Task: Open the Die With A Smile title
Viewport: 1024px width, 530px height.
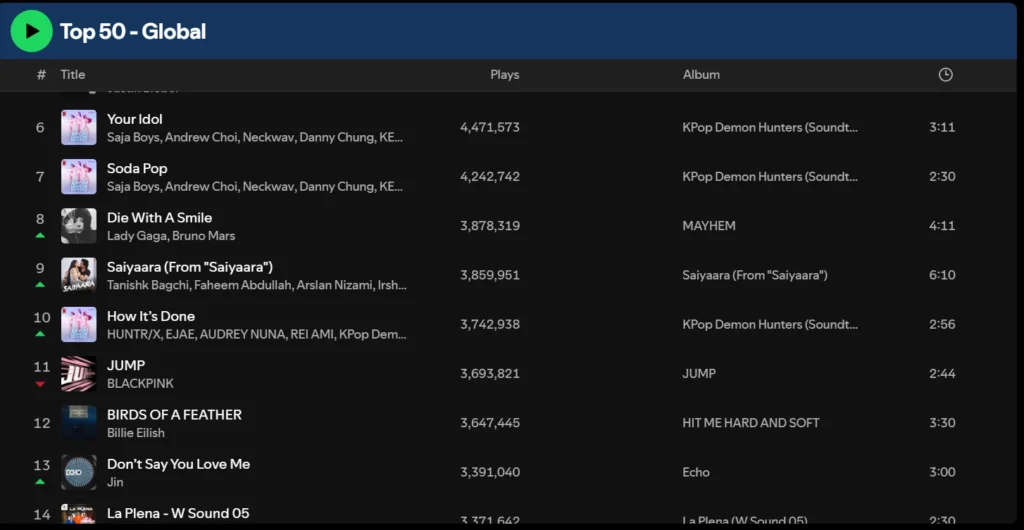Action: (159, 218)
